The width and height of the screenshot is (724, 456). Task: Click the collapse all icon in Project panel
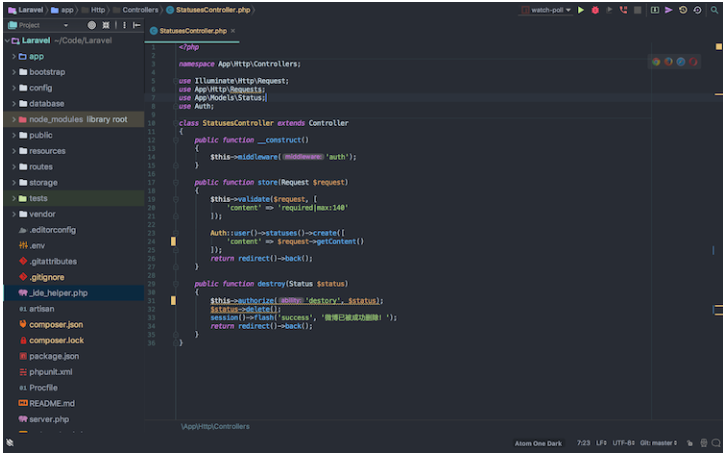pos(106,25)
